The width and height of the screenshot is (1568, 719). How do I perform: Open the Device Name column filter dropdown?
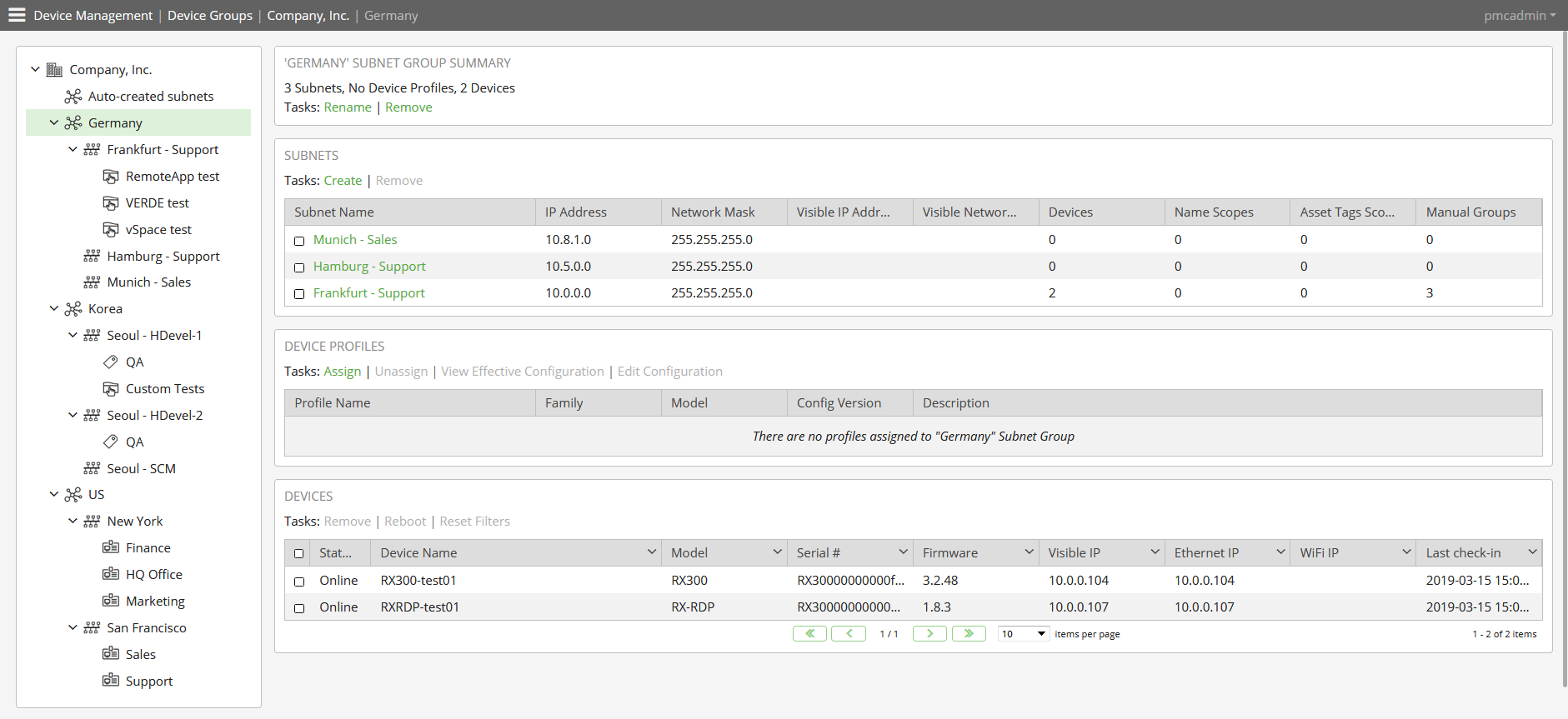[x=652, y=552]
